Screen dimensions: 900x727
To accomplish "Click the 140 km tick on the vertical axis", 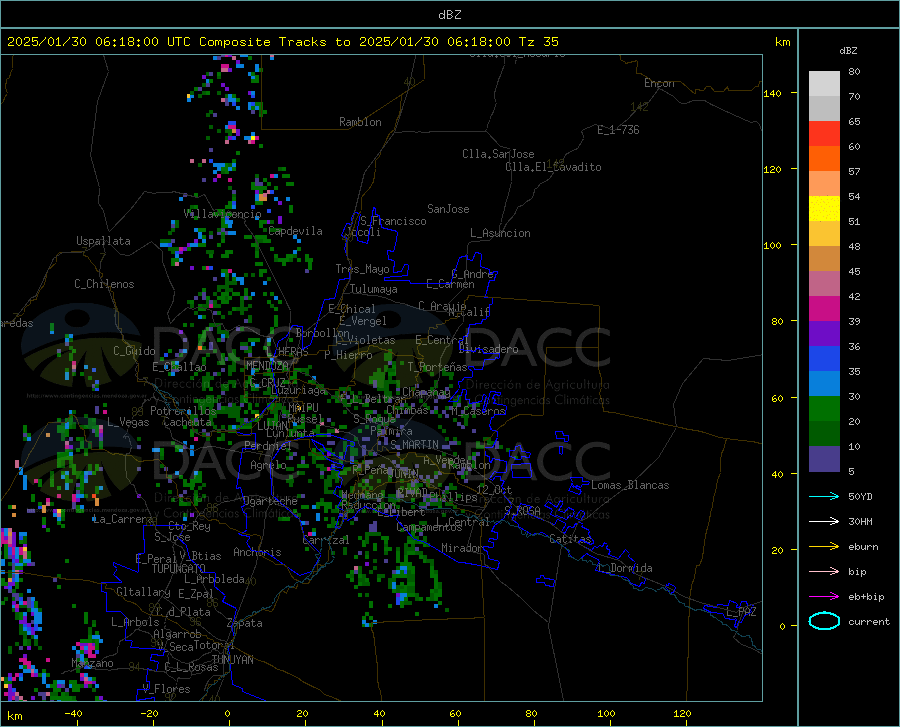I will click(772, 94).
